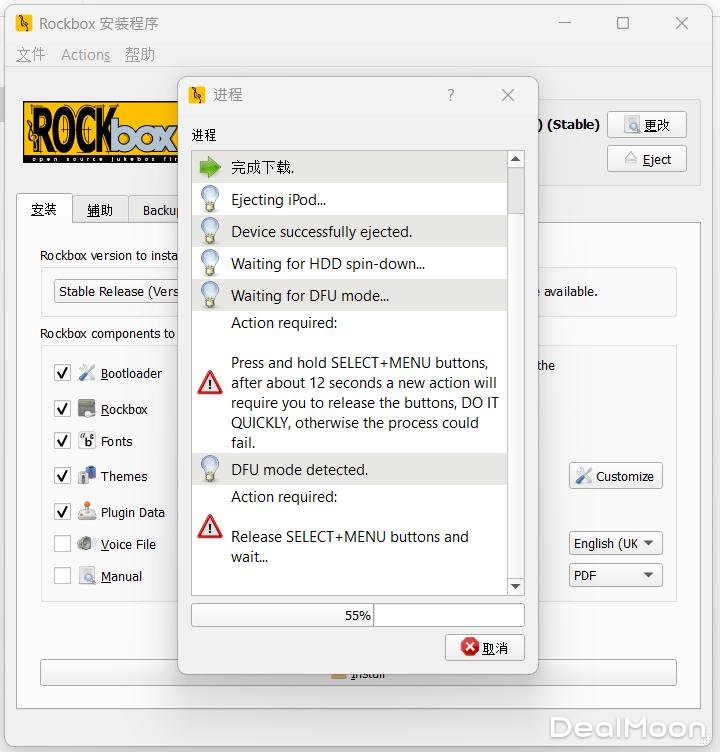Click the Themes paintbrush icon
Viewport: 720px width, 752px height.
(87, 476)
